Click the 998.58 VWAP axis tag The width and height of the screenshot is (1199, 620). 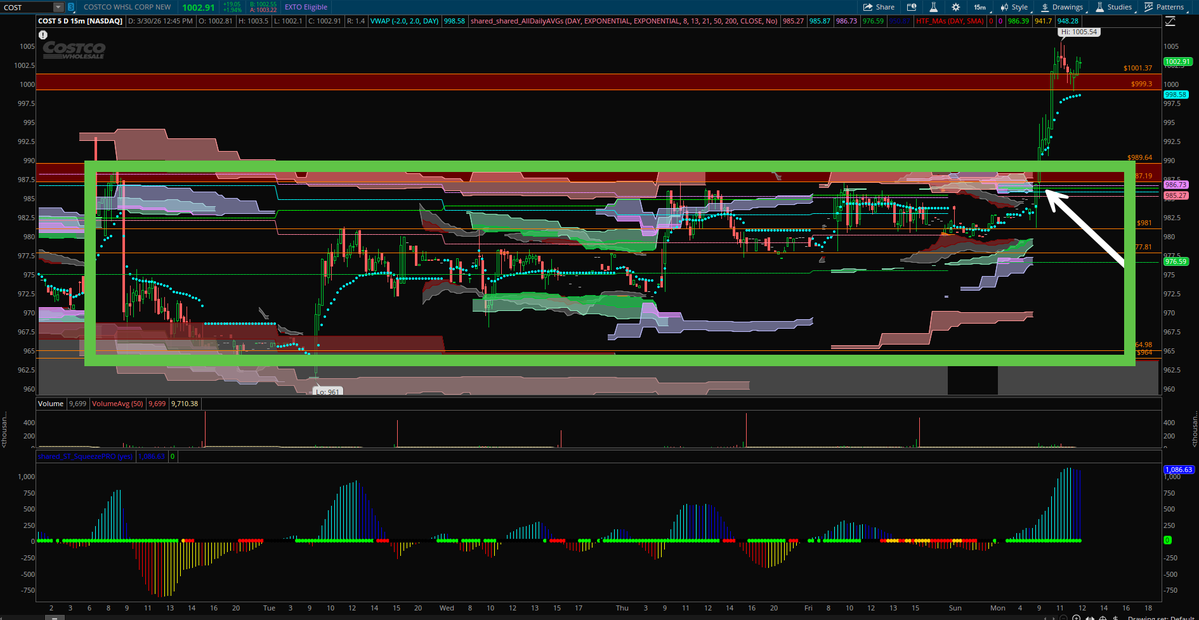click(1174, 94)
